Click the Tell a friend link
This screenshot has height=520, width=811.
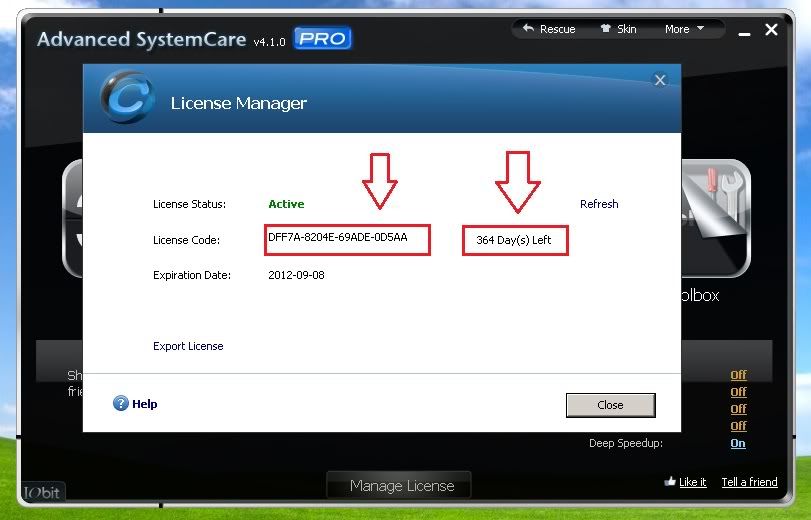click(x=749, y=482)
